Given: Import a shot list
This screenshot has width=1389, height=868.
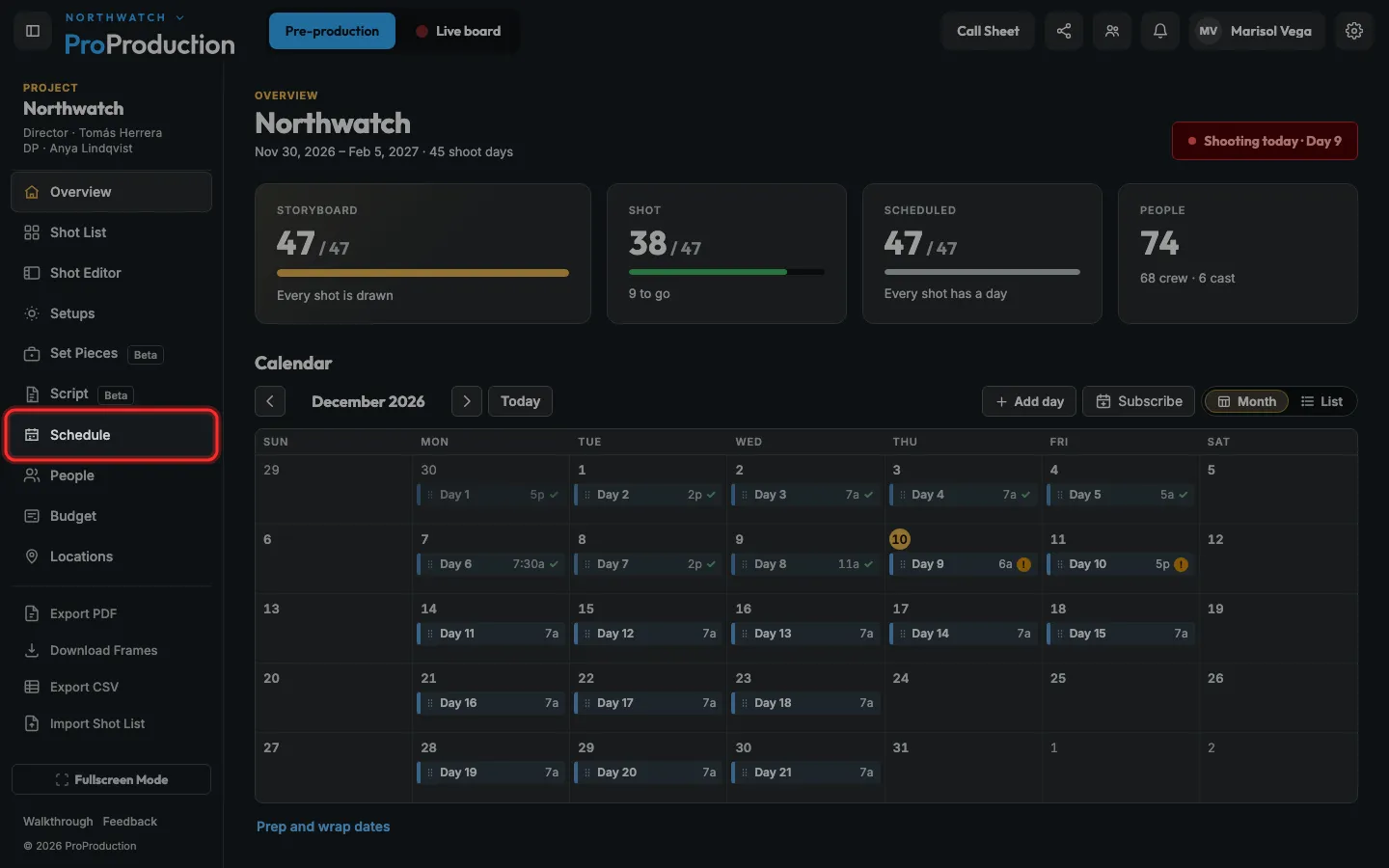Looking at the screenshot, I should tap(112, 723).
